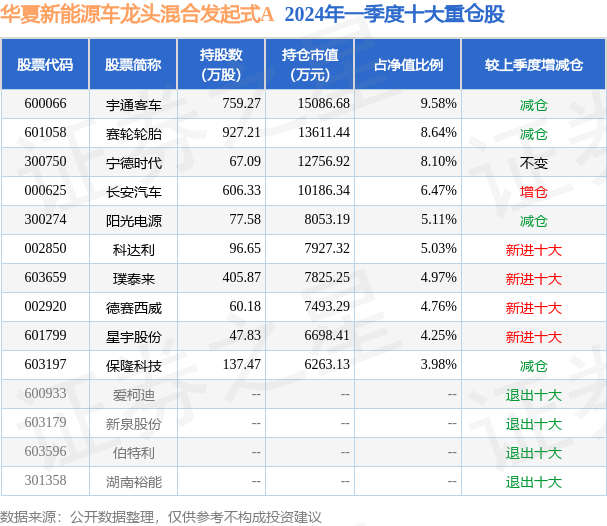Select stock name 新泉股份

pos(134,424)
